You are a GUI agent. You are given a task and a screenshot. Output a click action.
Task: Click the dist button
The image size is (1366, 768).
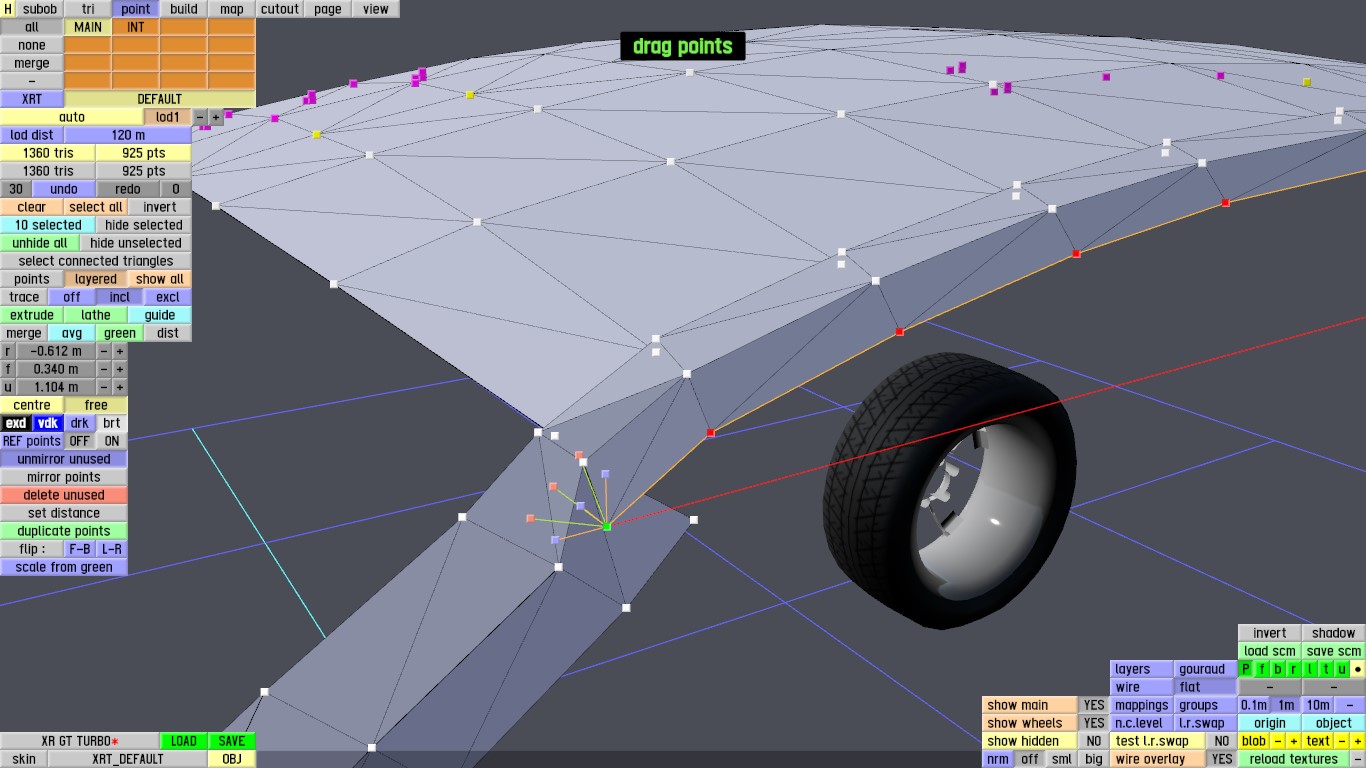point(168,333)
